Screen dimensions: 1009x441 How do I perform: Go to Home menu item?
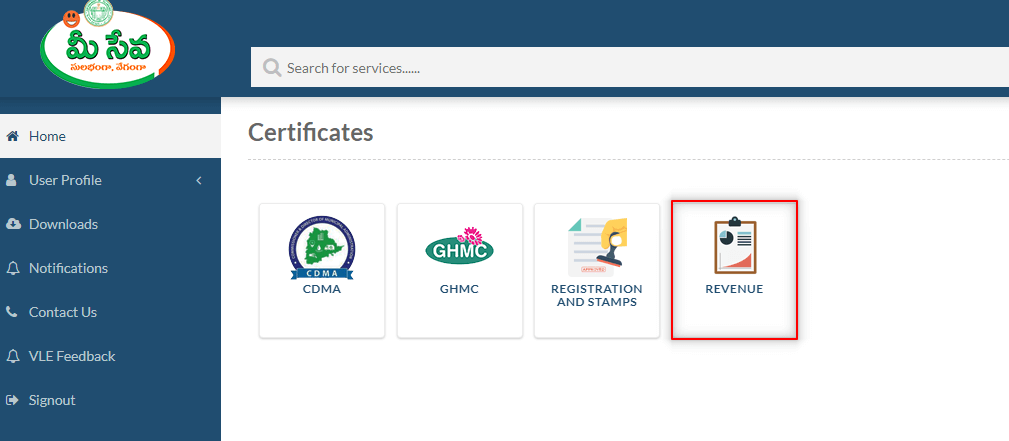110,136
